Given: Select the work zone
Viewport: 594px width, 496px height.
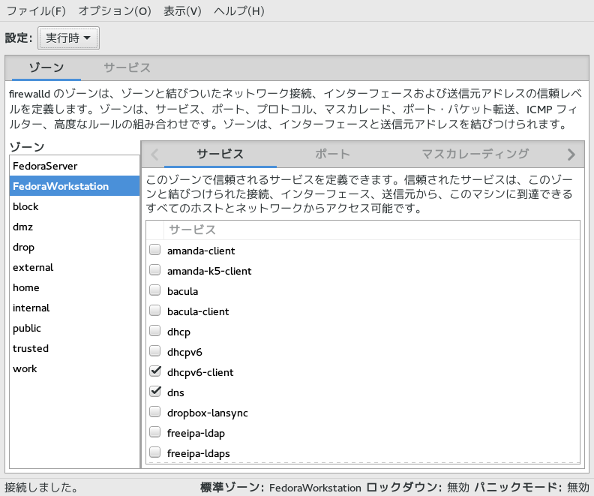Looking at the screenshot, I should (75, 369).
